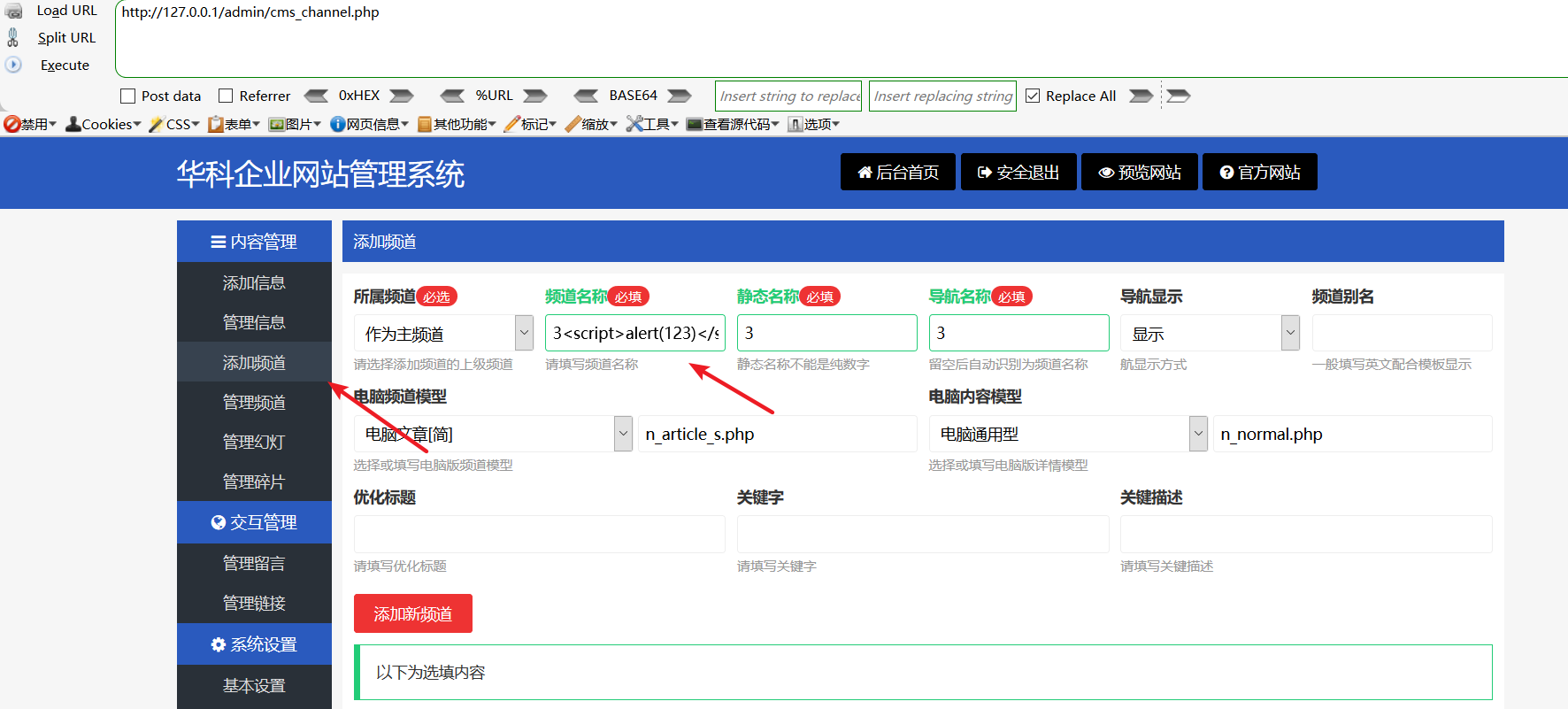Click the outlined arrow at toolbar end
Viewport: 1568px width, 709px height.
1179,96
